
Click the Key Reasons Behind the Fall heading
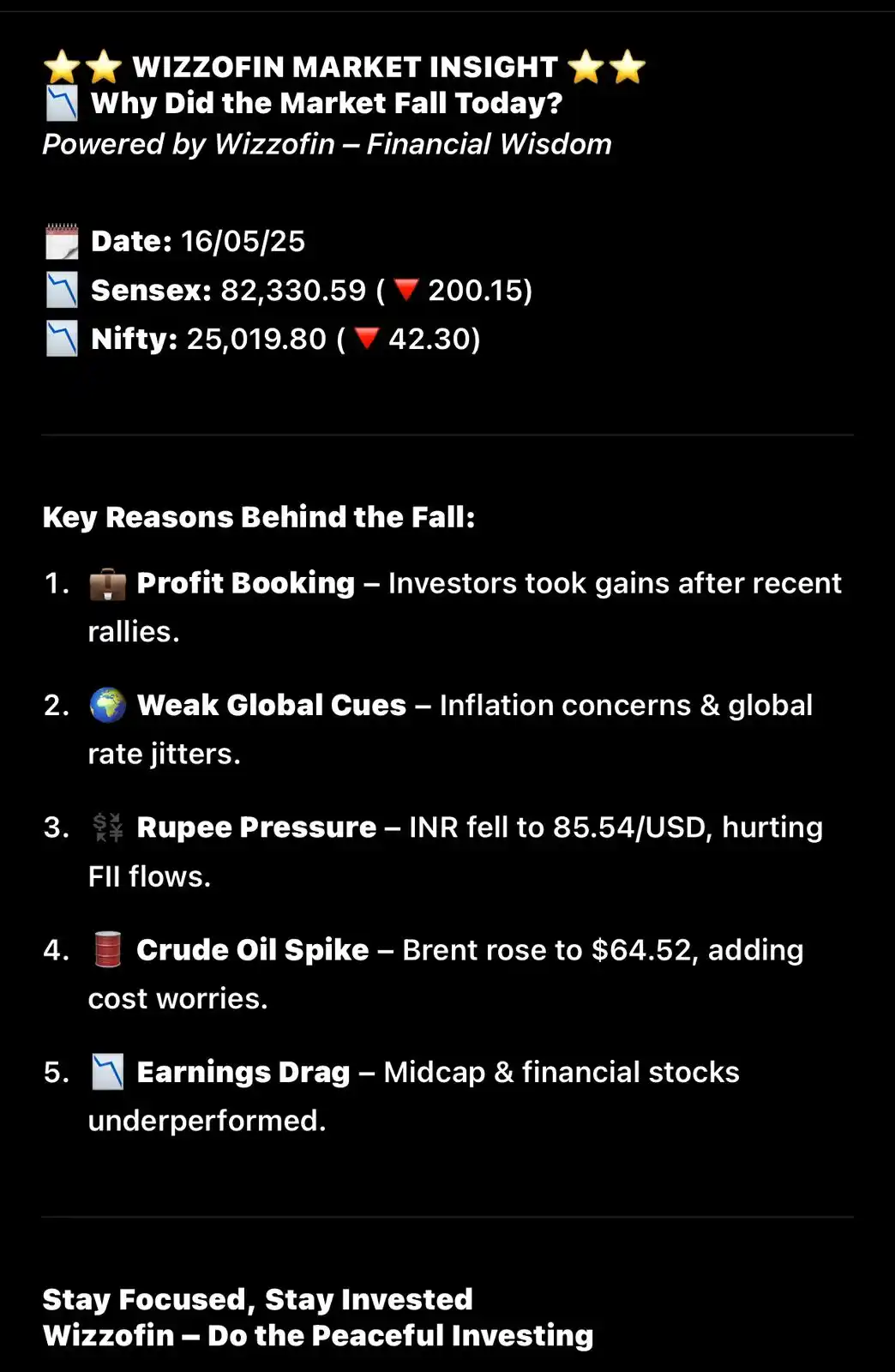(259, 518)
